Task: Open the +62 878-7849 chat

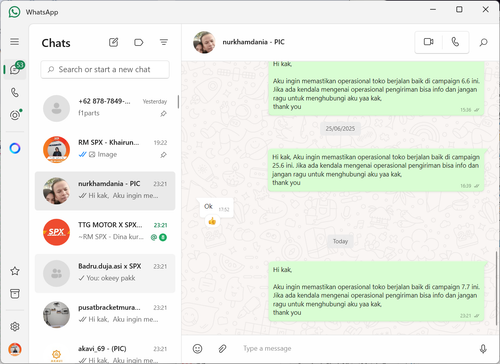Action: pyautogui.click(x=105, y=108)
